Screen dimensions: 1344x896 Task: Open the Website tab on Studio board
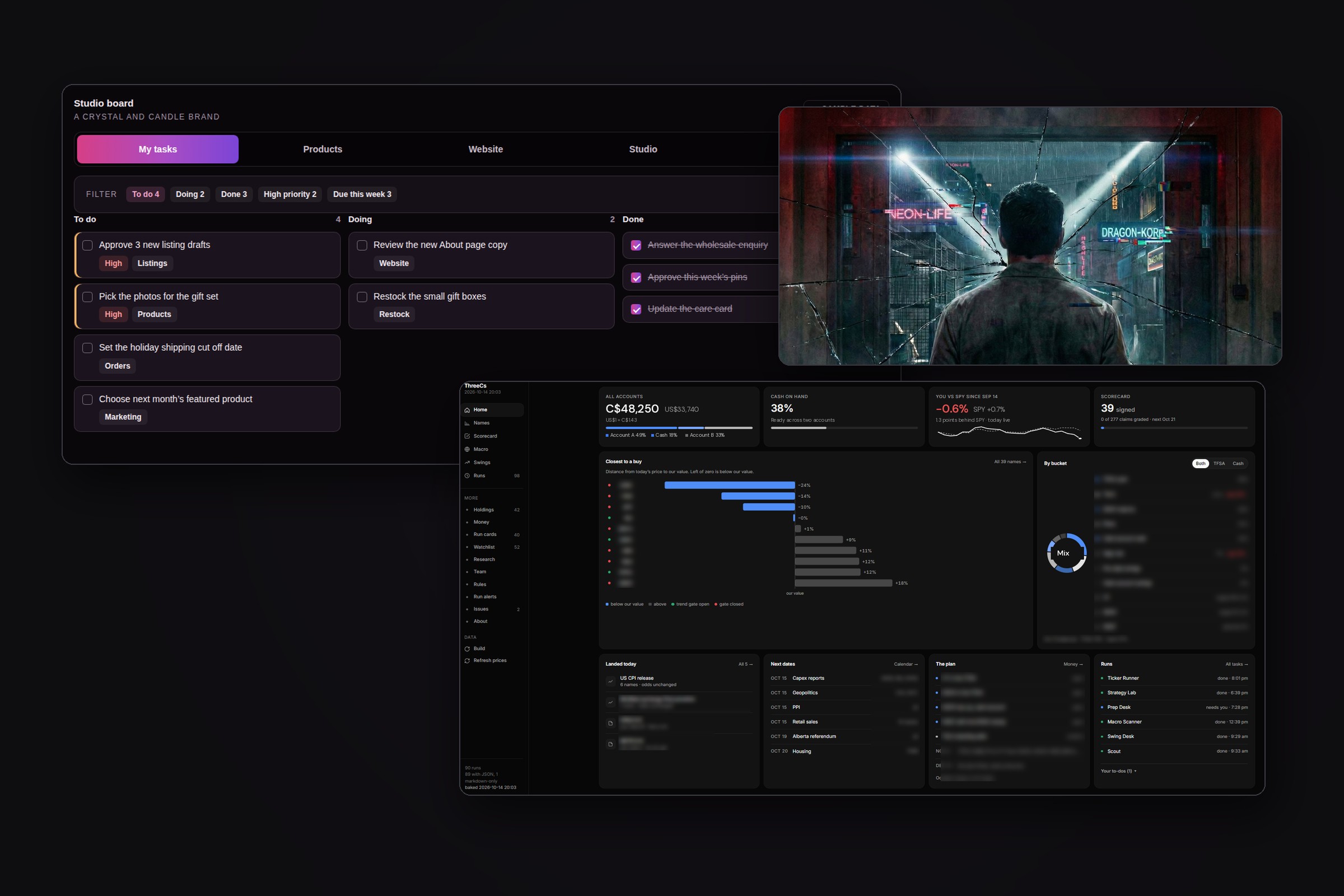(x=486, y=149)
